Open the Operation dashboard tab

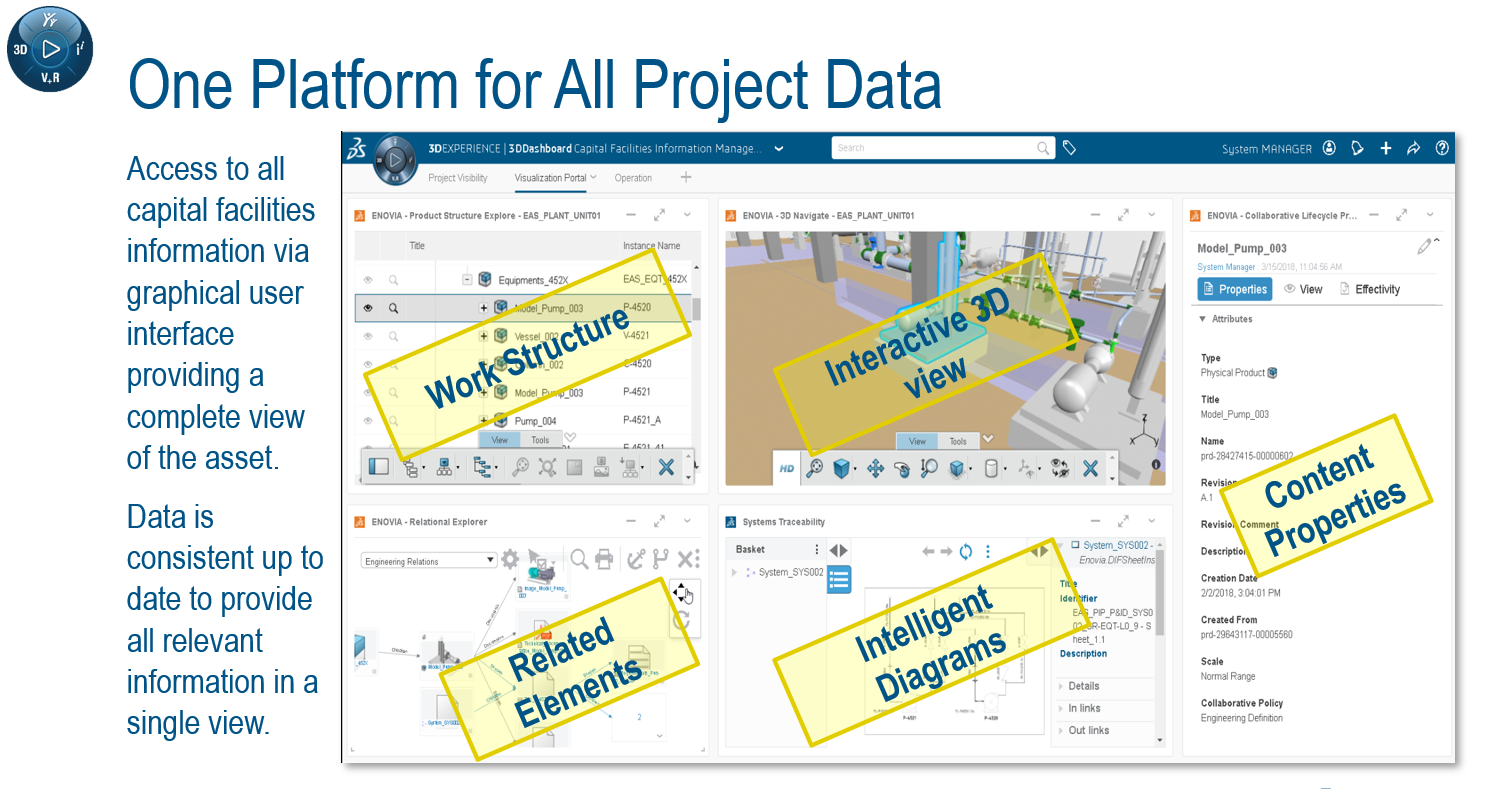point(633,178)
